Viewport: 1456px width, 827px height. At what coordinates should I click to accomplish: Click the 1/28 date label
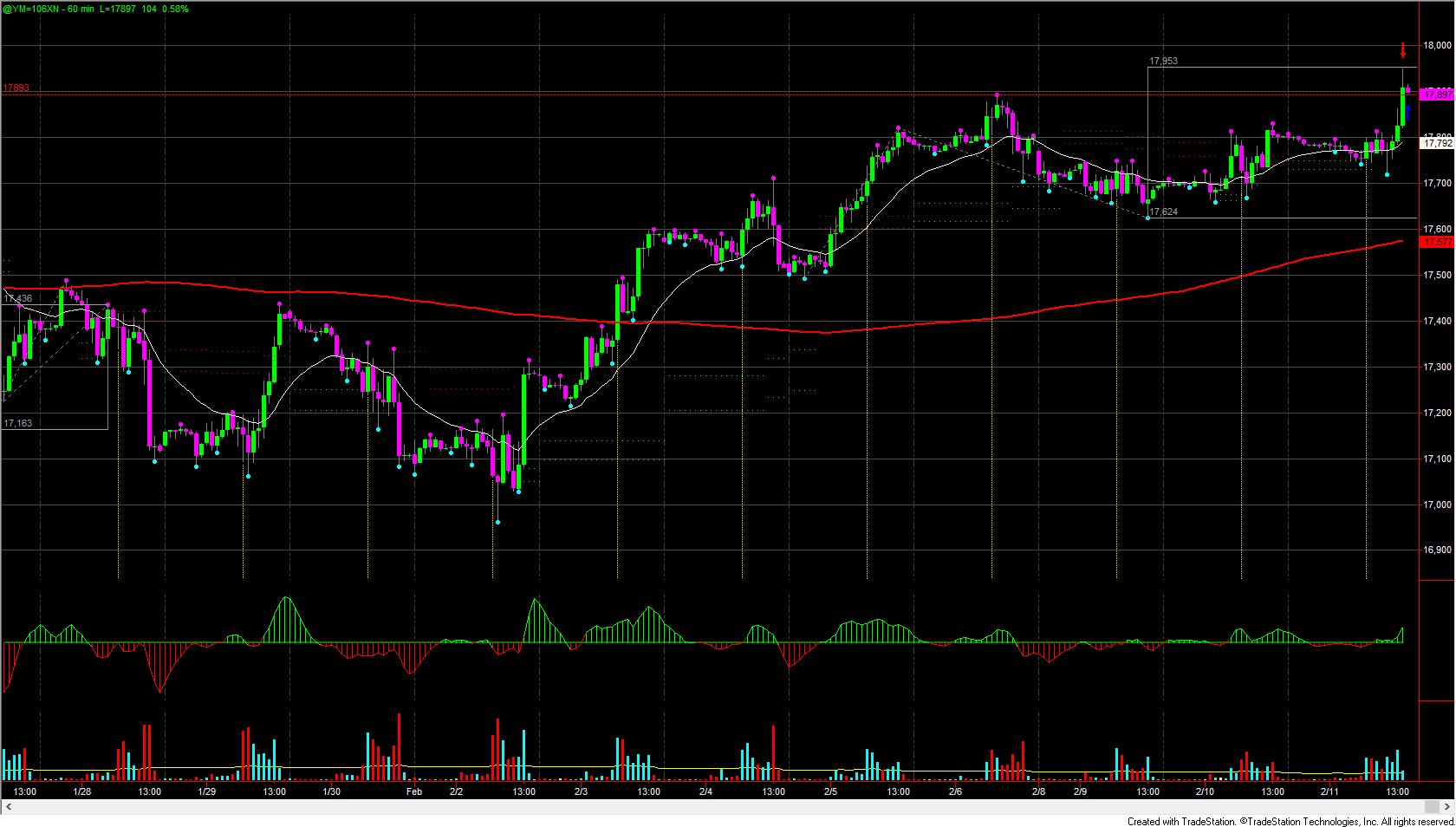pos(82,791)
